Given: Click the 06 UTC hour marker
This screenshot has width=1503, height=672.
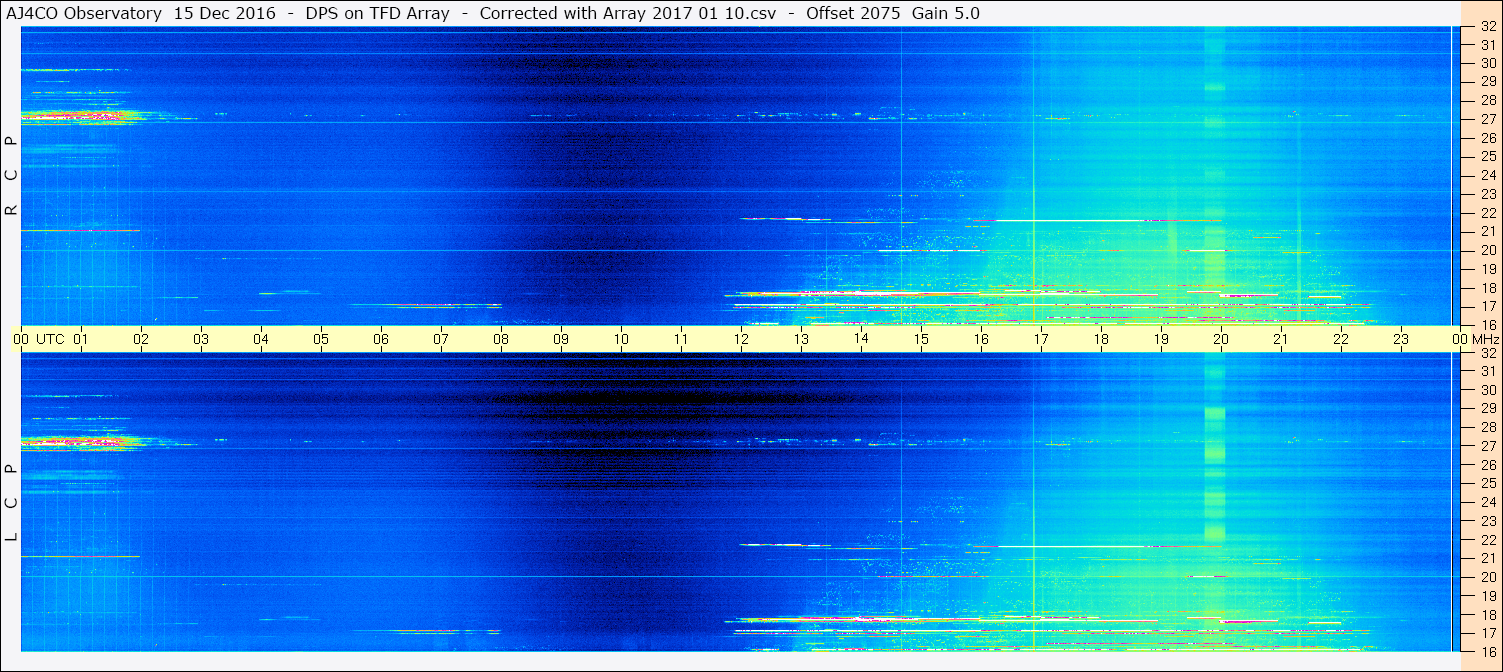Looking at the screenshot, I should click(381, 339).
